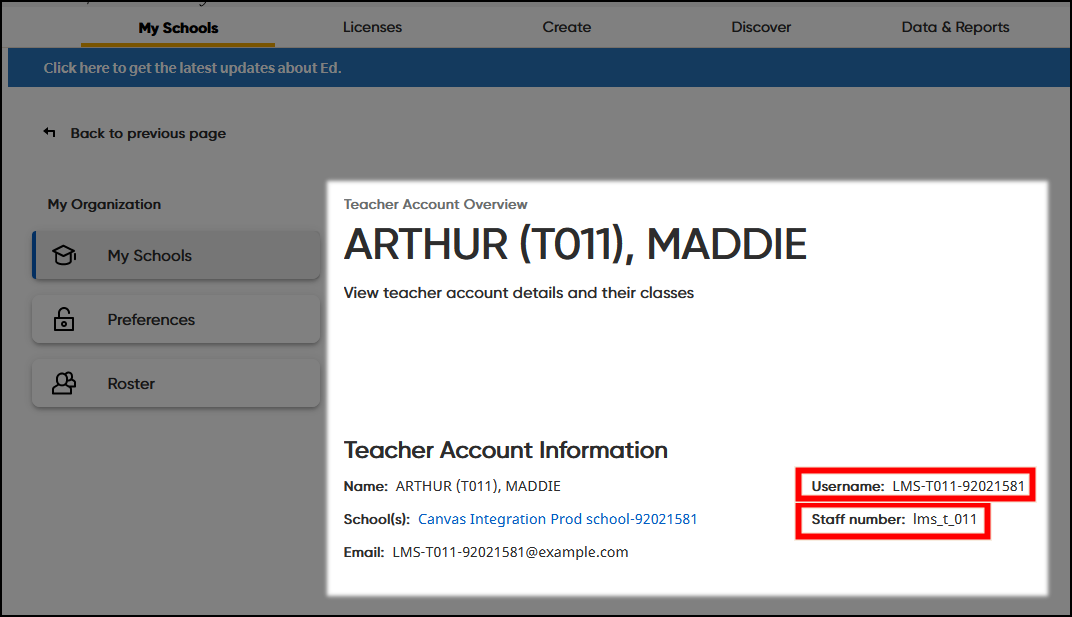The image size is (1072, 617).
Task: Open the Data & Reports tab
Action: 955,27
